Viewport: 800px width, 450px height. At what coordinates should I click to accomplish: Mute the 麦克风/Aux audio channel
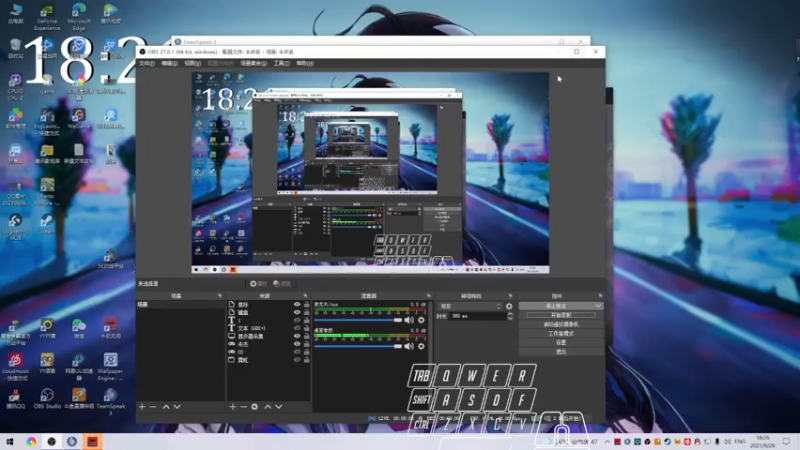[x=409, y=320]
